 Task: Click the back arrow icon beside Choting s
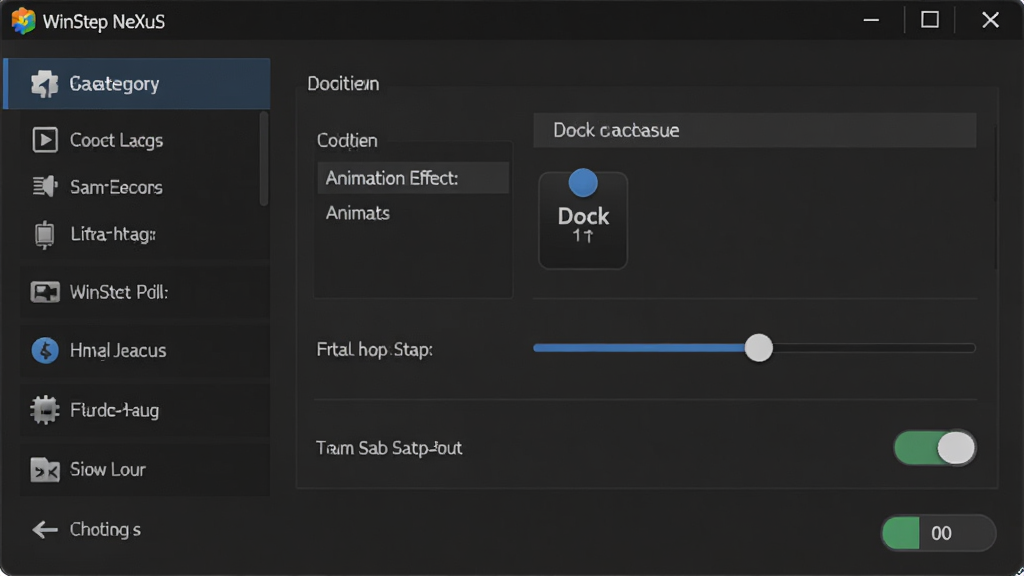[44, 530]
